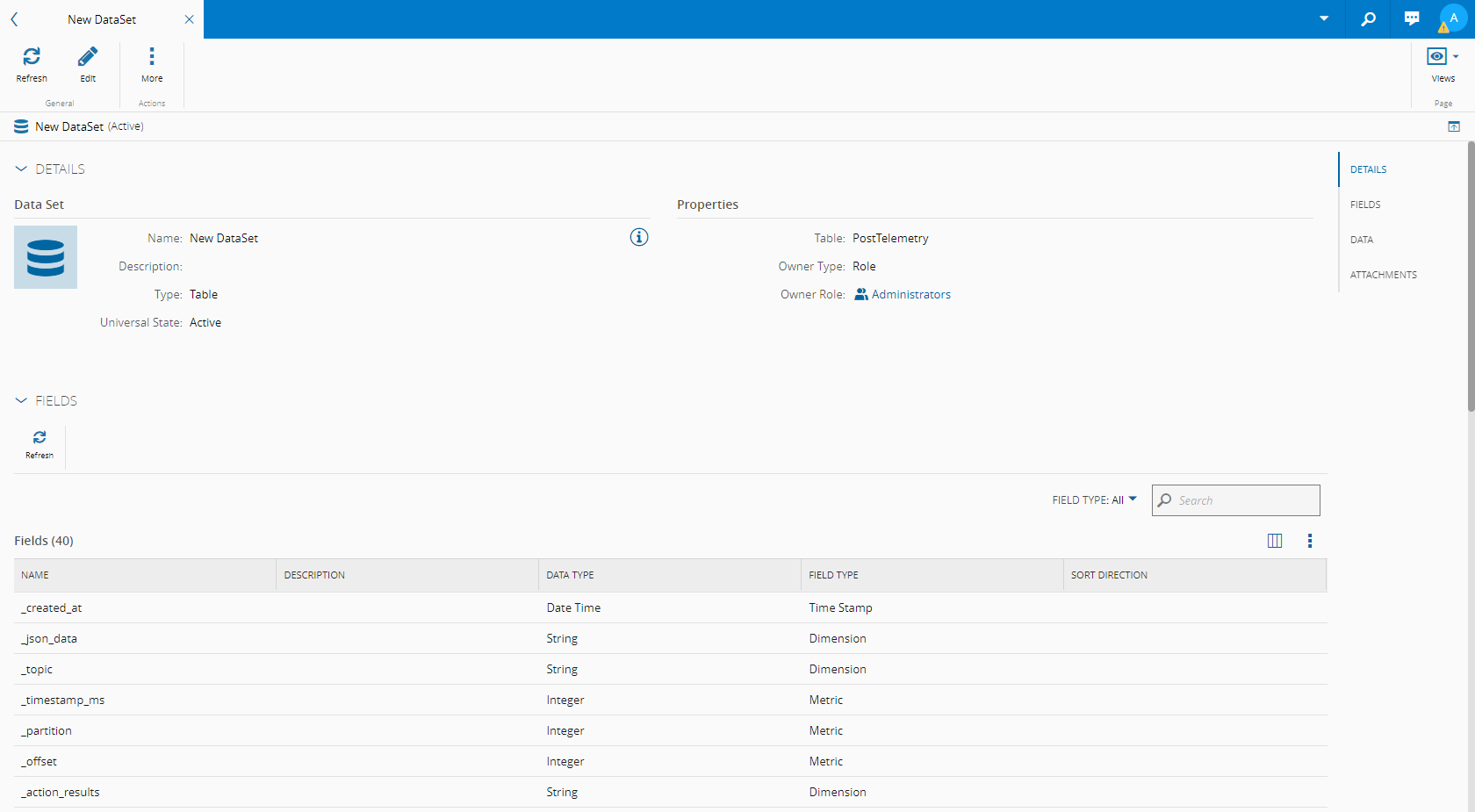Sort by the DATA TYPE column header
Image resolution: width=1475 pixels, height=812 pixels.
click(571, 575)
